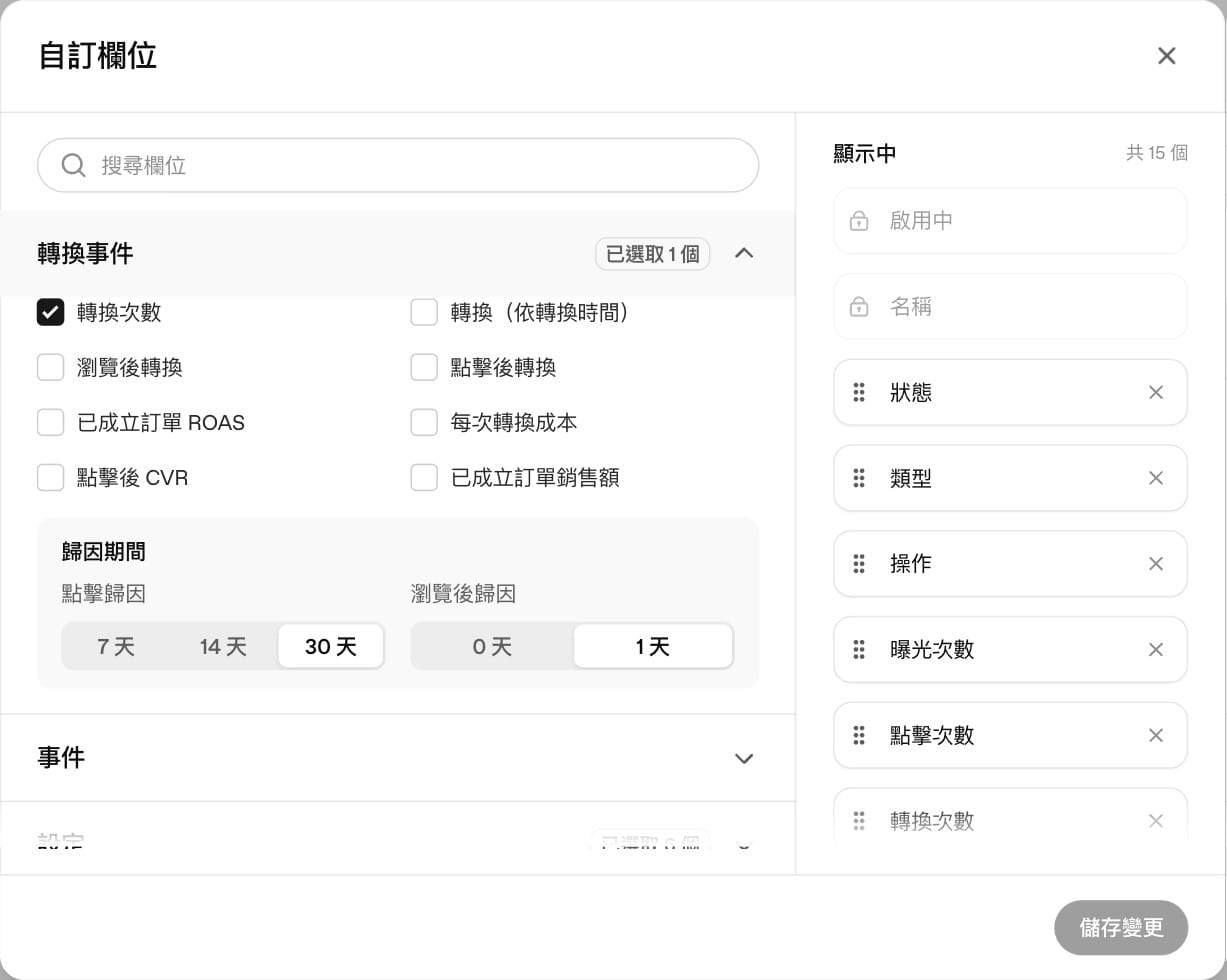Viewport: 1227px width, 980px height.
Task: Check 轉換（依轉換時間）checkbox
Action: point(424,313)
